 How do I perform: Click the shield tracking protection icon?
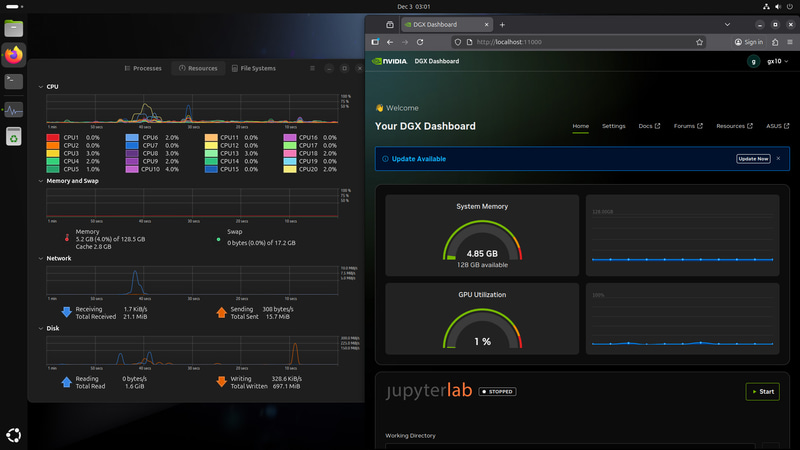pyautogui.click(x=458, y=42)
